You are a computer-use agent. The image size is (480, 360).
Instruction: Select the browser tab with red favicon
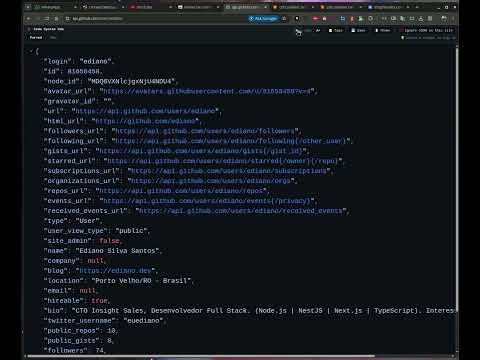click(x=150, y=7)
